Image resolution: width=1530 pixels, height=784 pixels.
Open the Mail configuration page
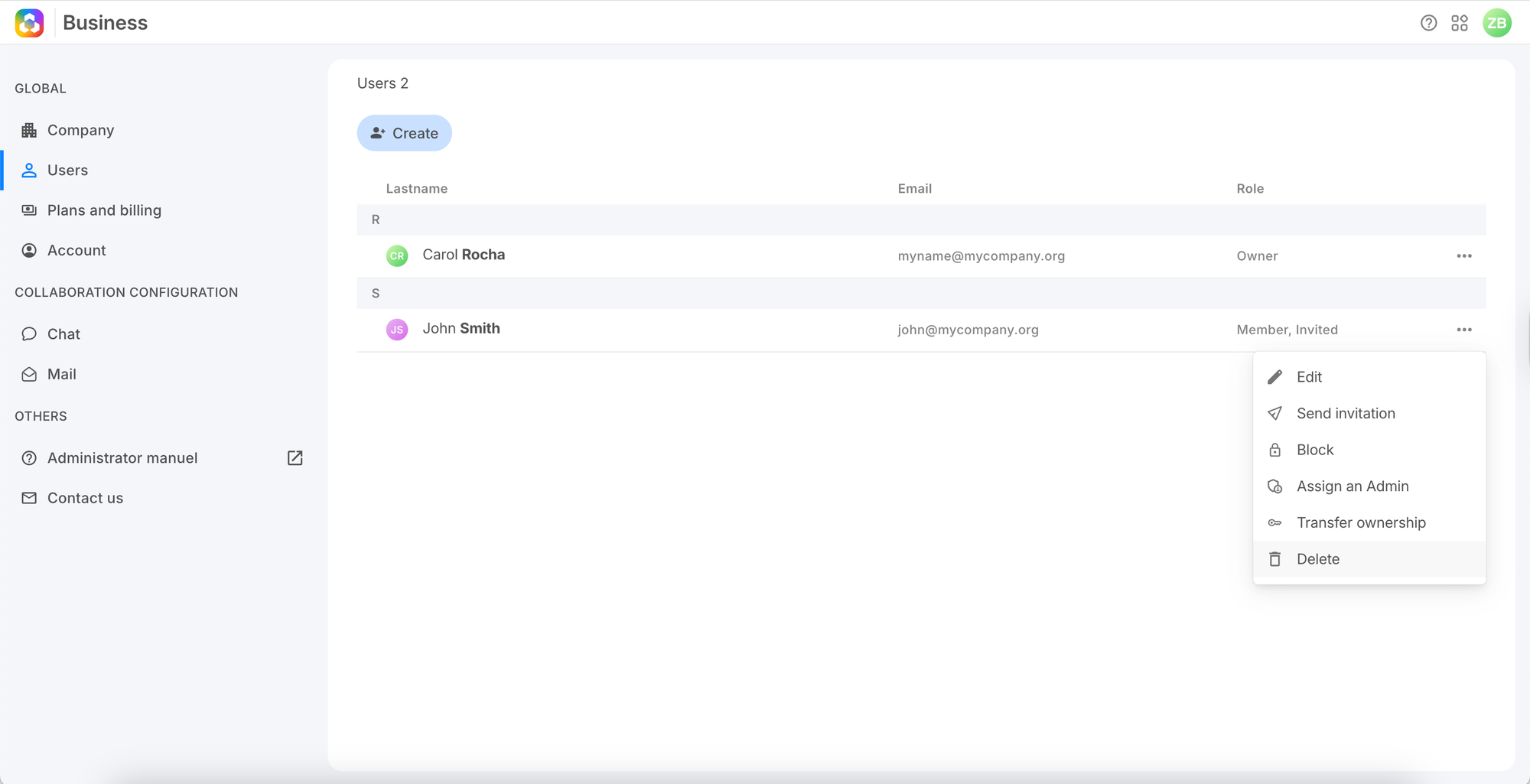pyautogui.click(x=62, y=374)
